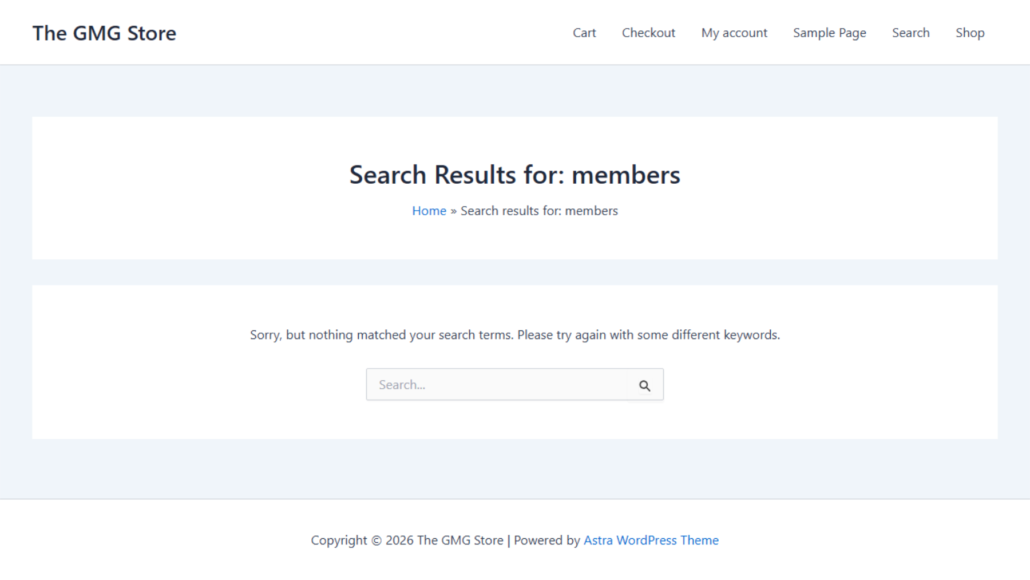Select Search in the top navigation
This screenshot has height=580, width=1030.
tap(910, 33)
